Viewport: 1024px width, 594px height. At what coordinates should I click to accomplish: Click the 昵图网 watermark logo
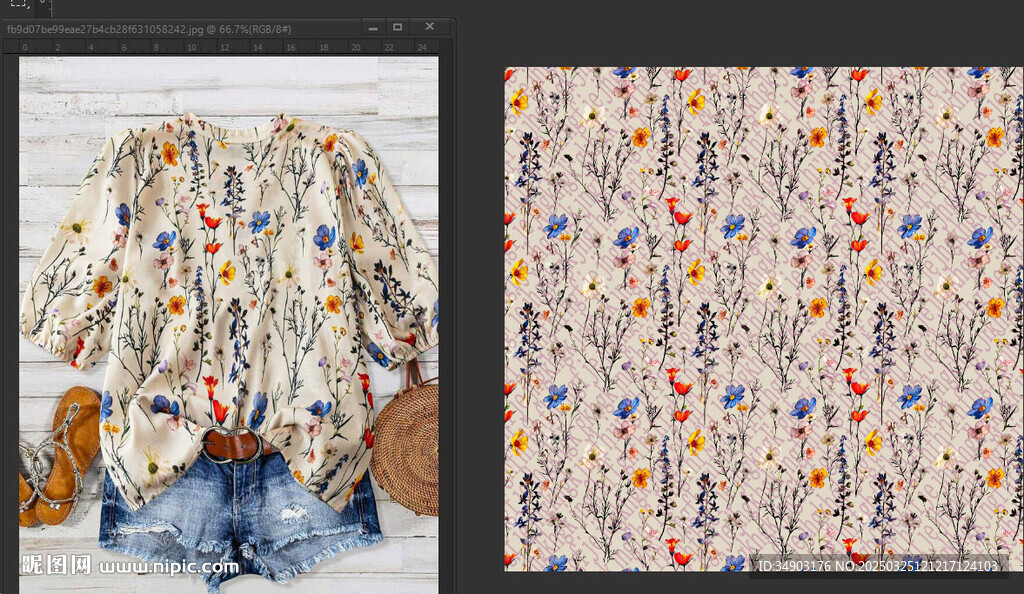(x=57, y=565)
